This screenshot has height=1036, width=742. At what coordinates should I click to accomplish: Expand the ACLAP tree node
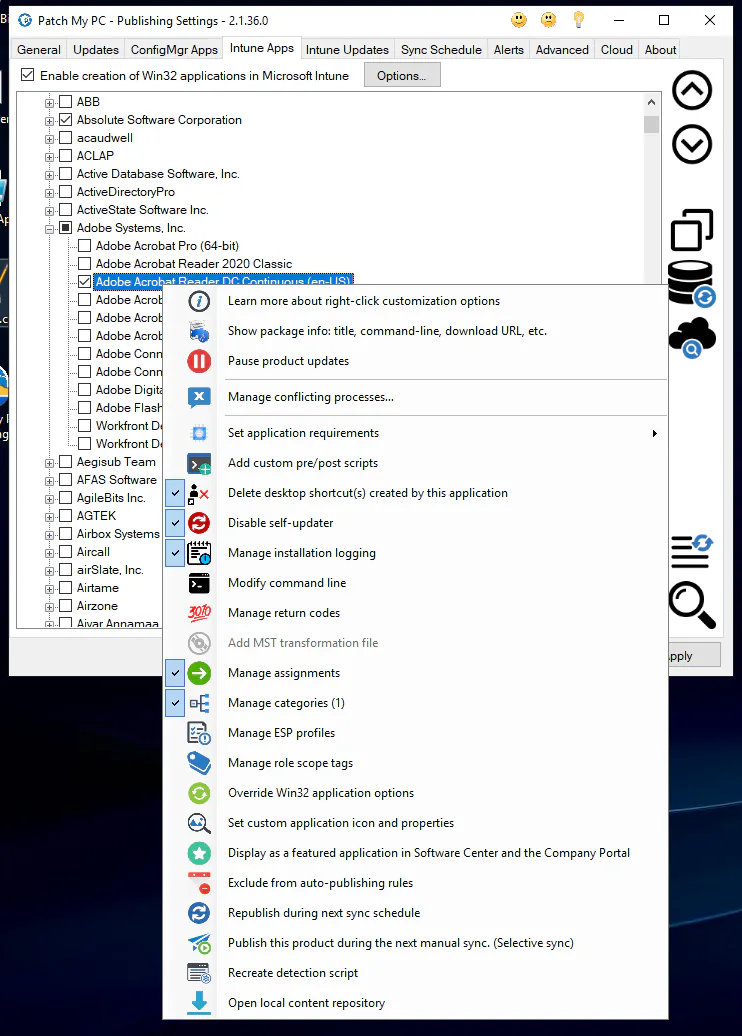pos(50,157)
